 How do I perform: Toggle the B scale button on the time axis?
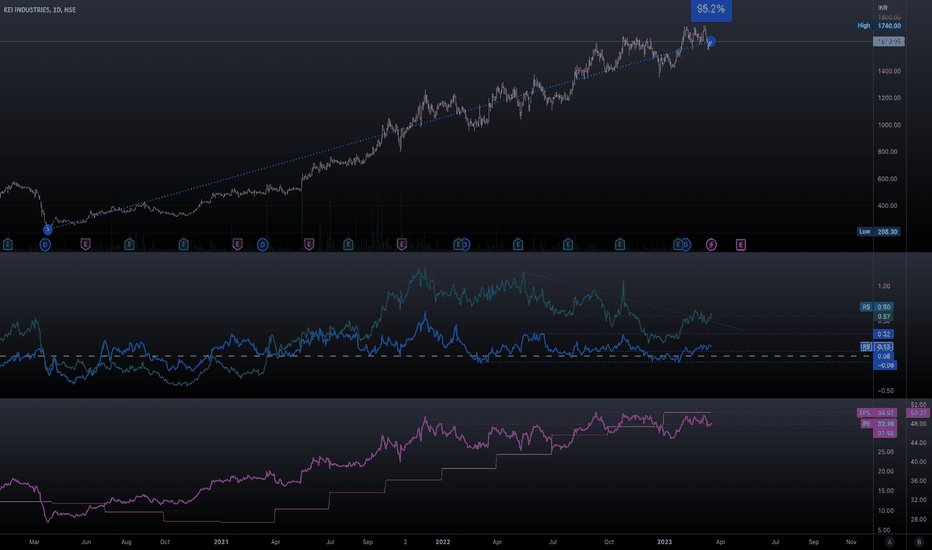click(x=919, y=542)
